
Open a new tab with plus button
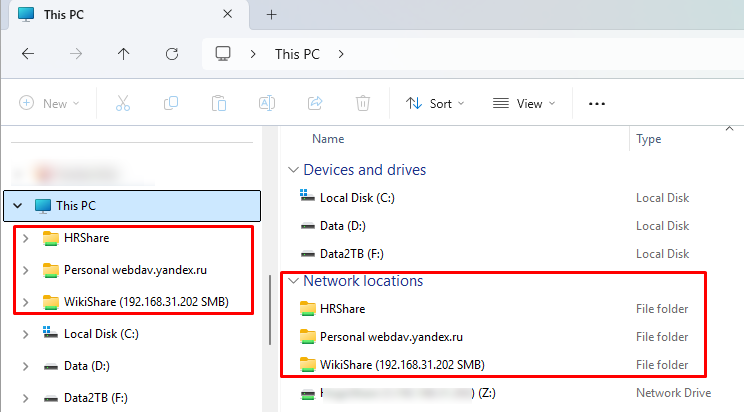point(271,15)
